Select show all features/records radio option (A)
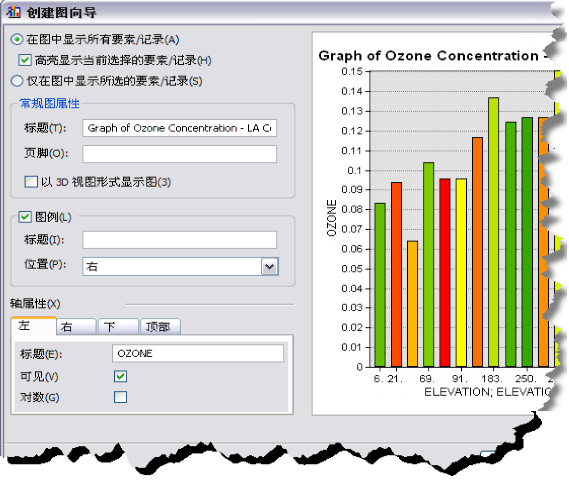The image size is (569, 494). click(17, 39)
